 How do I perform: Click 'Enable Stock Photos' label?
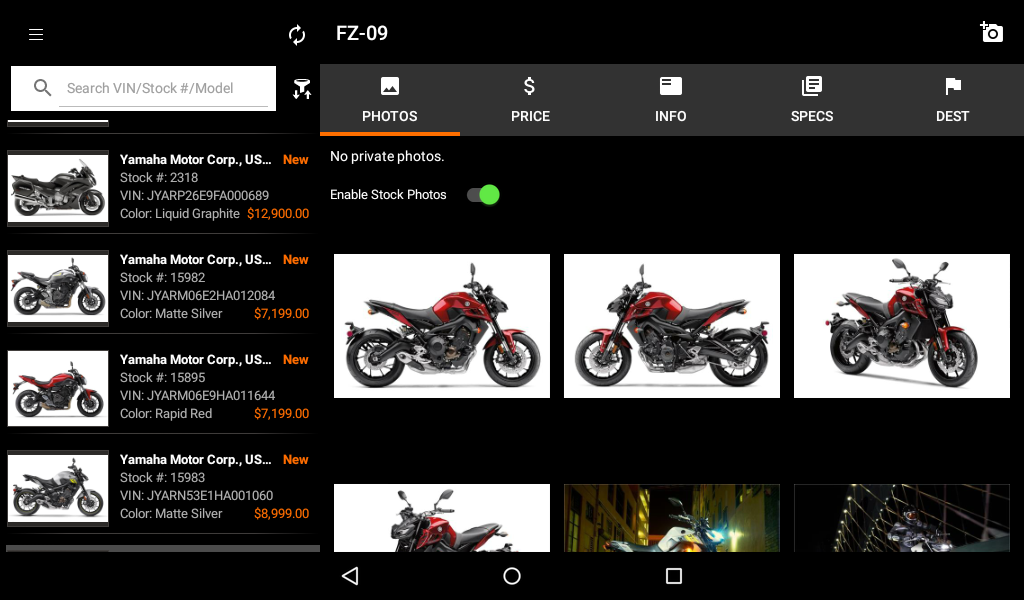pos(388,195)
